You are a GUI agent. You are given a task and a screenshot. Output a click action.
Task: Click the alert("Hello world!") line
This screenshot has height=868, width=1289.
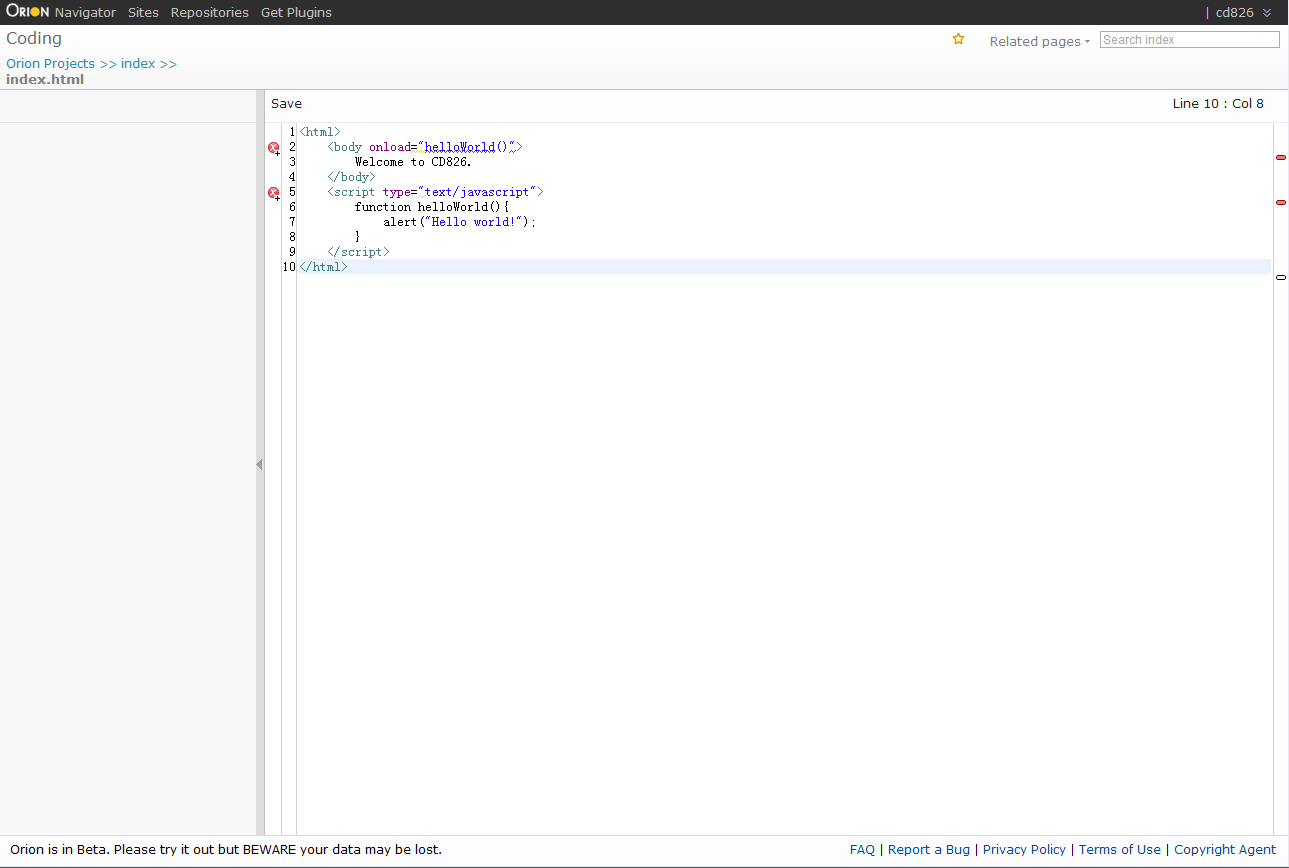click(x=460, y=222)
